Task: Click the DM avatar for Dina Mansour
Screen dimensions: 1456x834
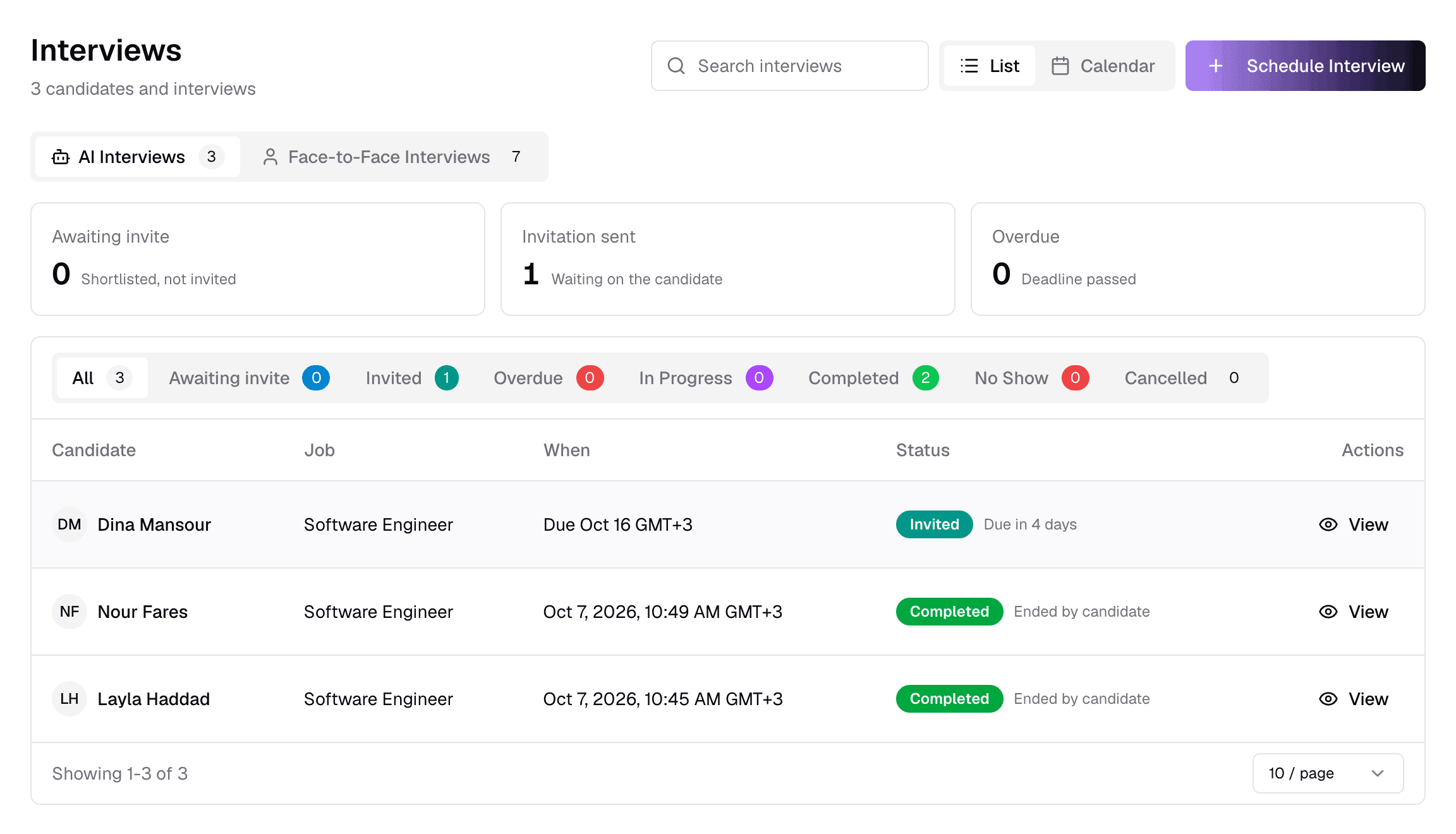Action: (x=70, y=524)
